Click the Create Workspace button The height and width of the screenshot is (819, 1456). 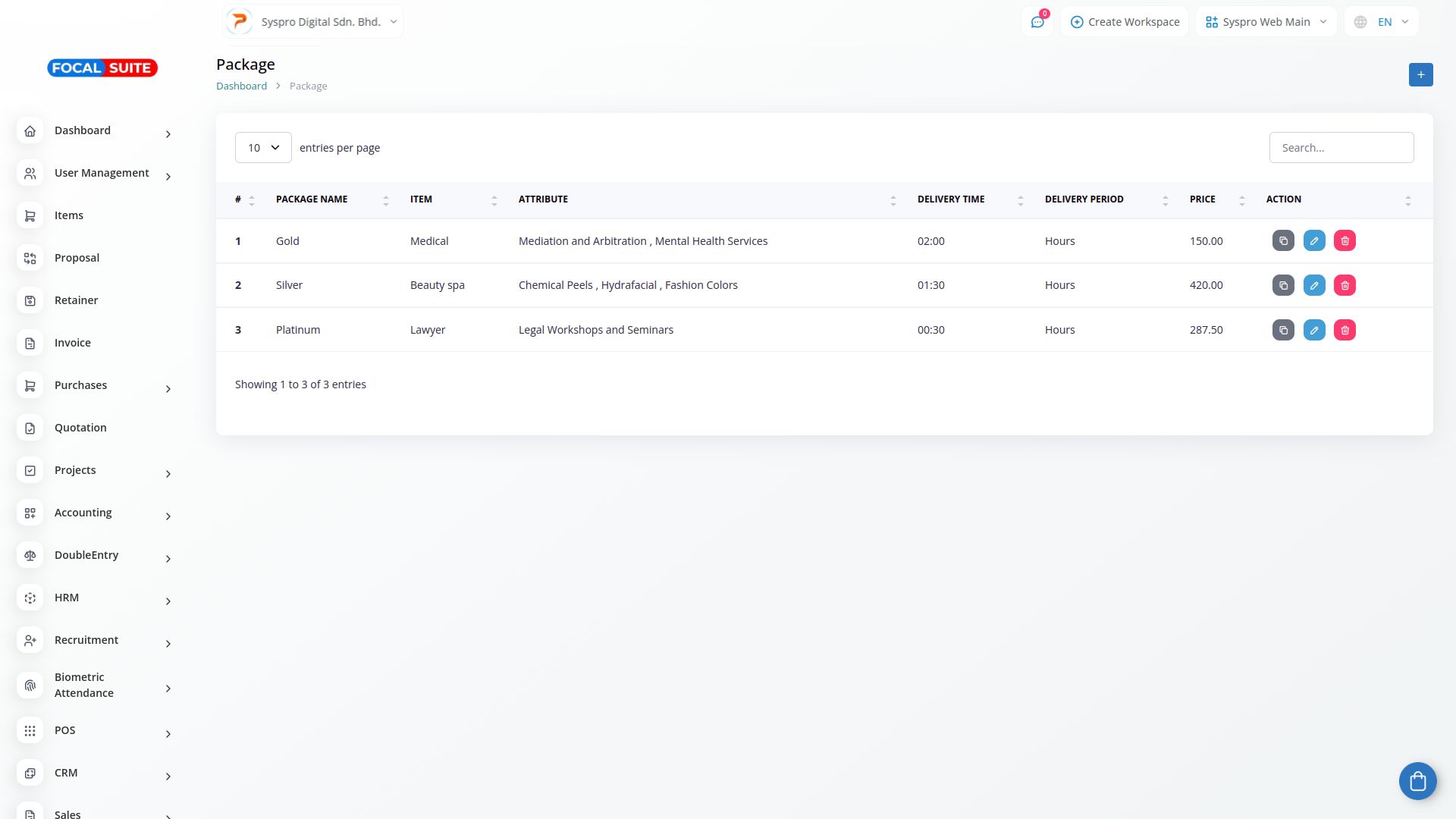point(1125,22)
